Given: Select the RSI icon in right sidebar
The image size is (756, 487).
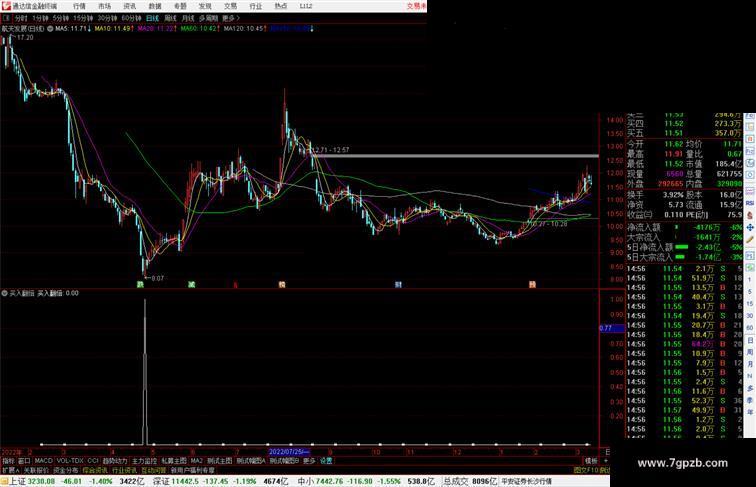Looking at the screenshot, I should pyautogui.click(x=750, y=203).
